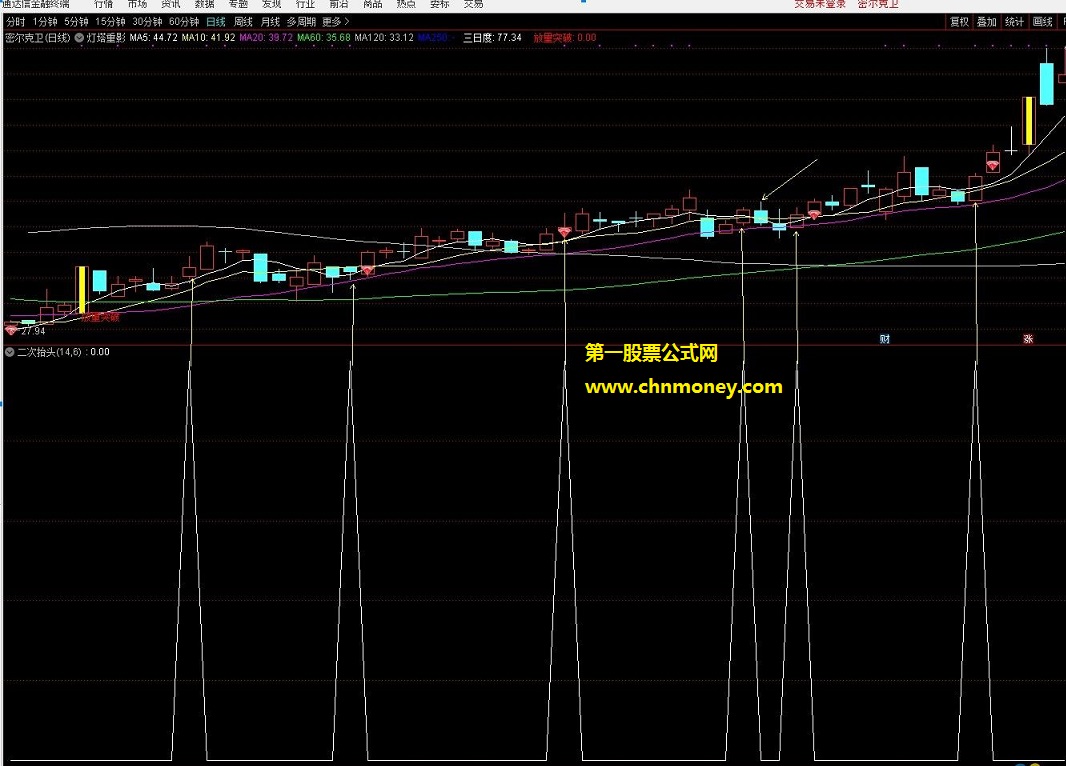Click the MA120: 33.12 value
Image resolution: width=1066 pixels, height=766 pixels.
pos(384,38)
